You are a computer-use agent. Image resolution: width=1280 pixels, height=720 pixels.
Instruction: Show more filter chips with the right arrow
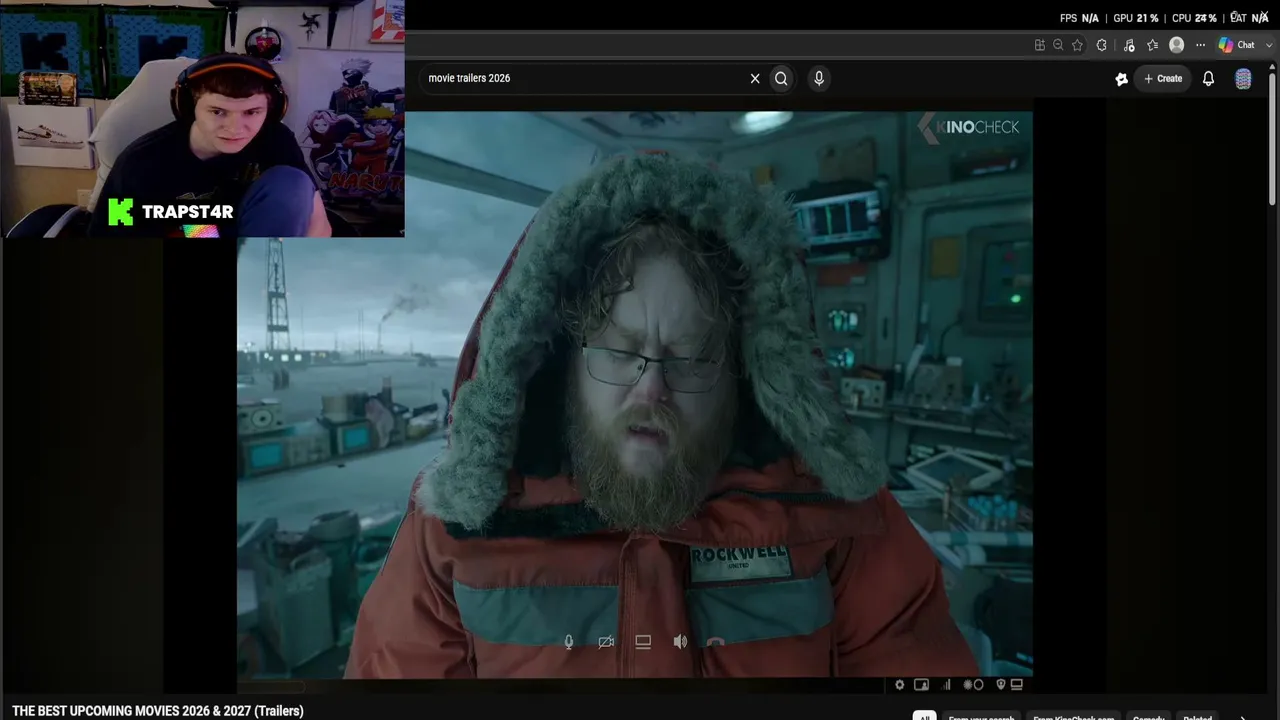point(1243,717)
